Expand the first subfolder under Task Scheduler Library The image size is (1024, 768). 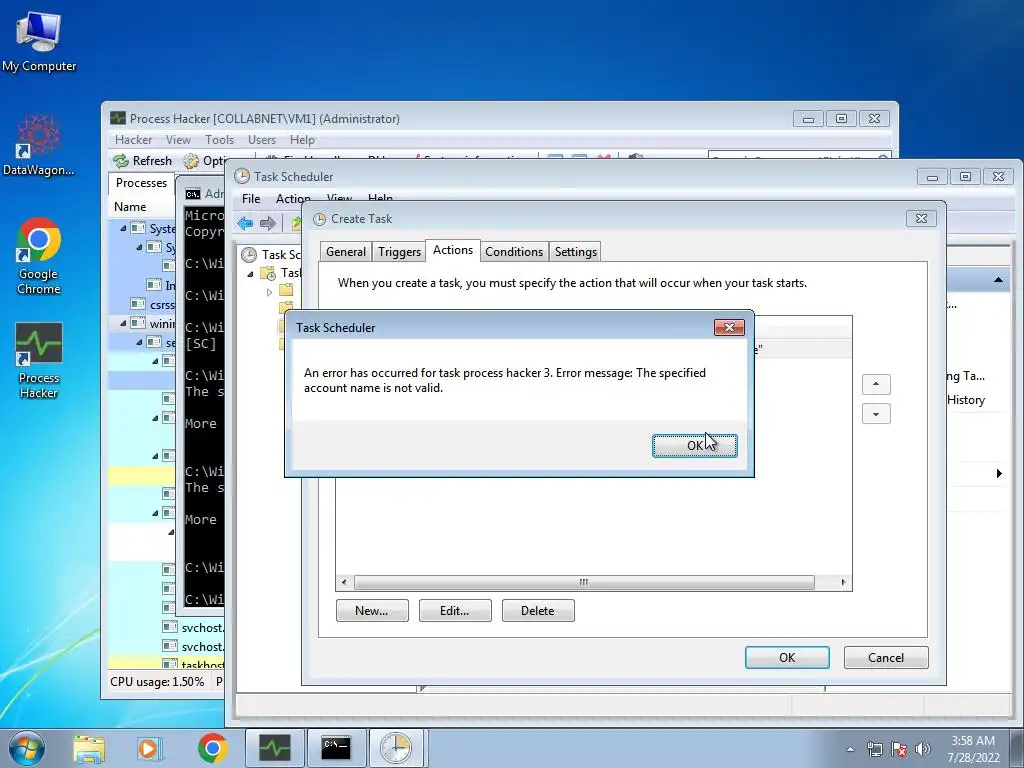click(x=269, y=292)
